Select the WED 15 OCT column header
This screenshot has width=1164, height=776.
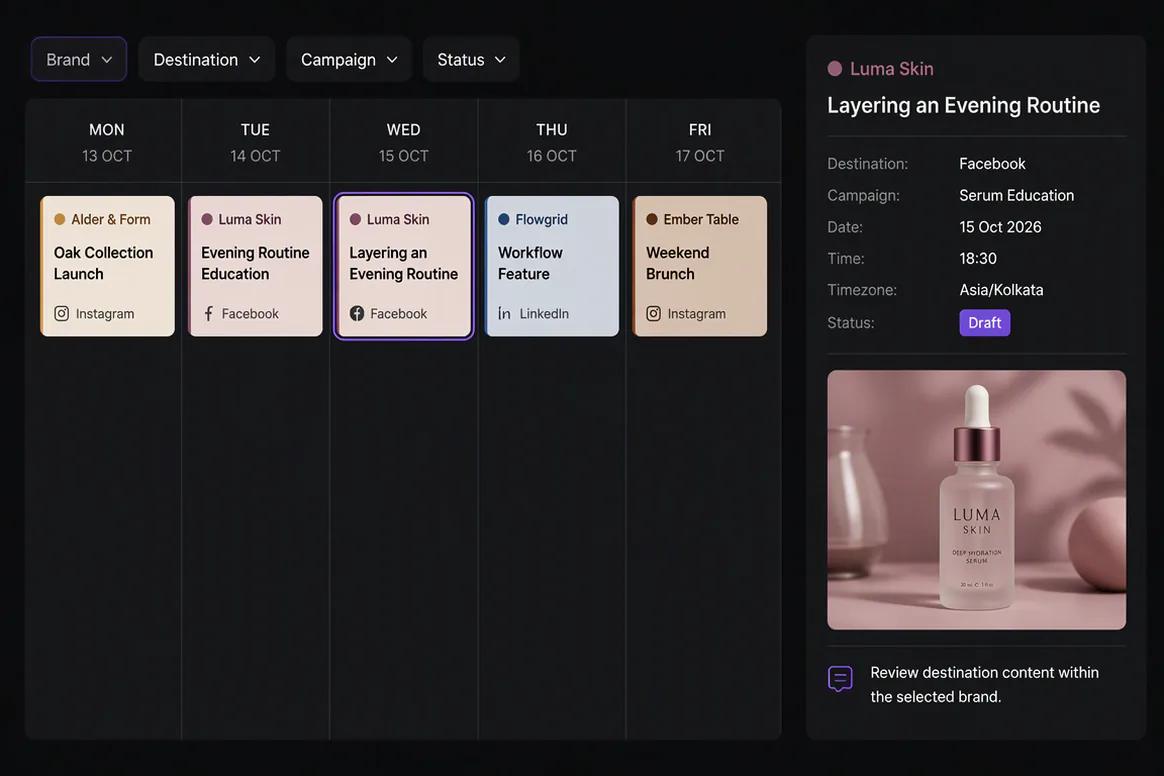[404, 142]
